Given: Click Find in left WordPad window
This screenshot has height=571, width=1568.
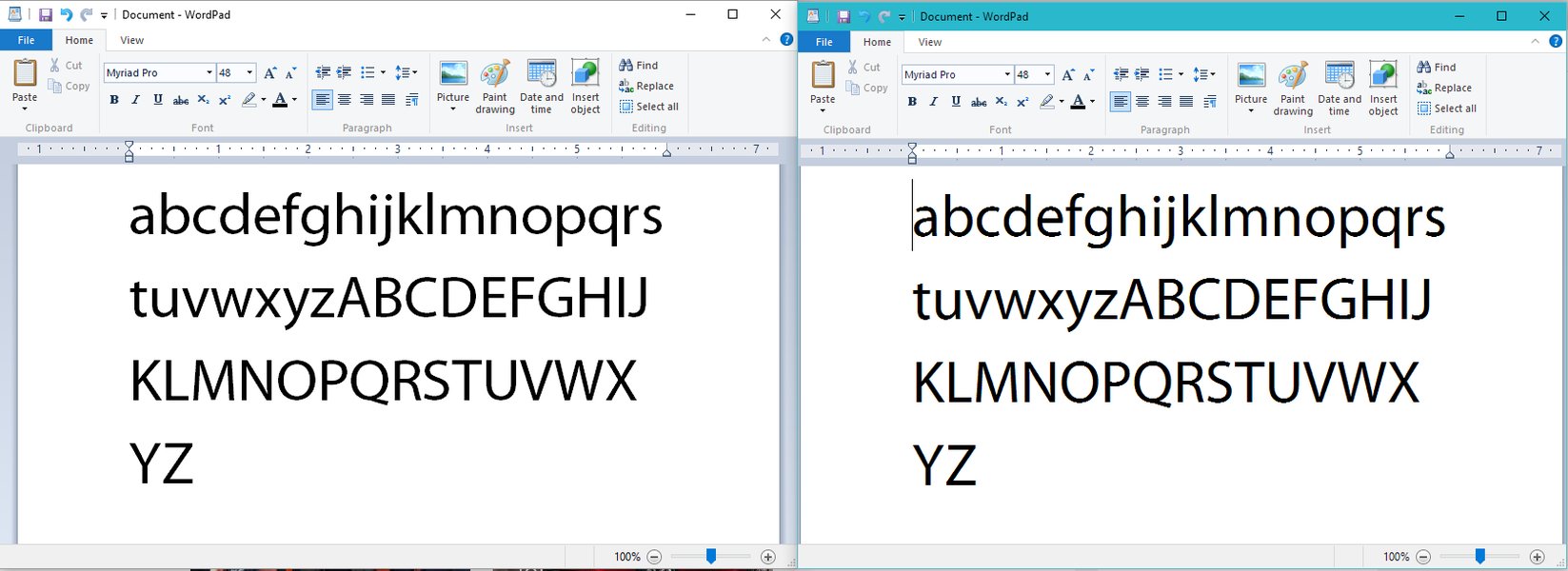Looking at the screenshot, I should pos(639,66).
